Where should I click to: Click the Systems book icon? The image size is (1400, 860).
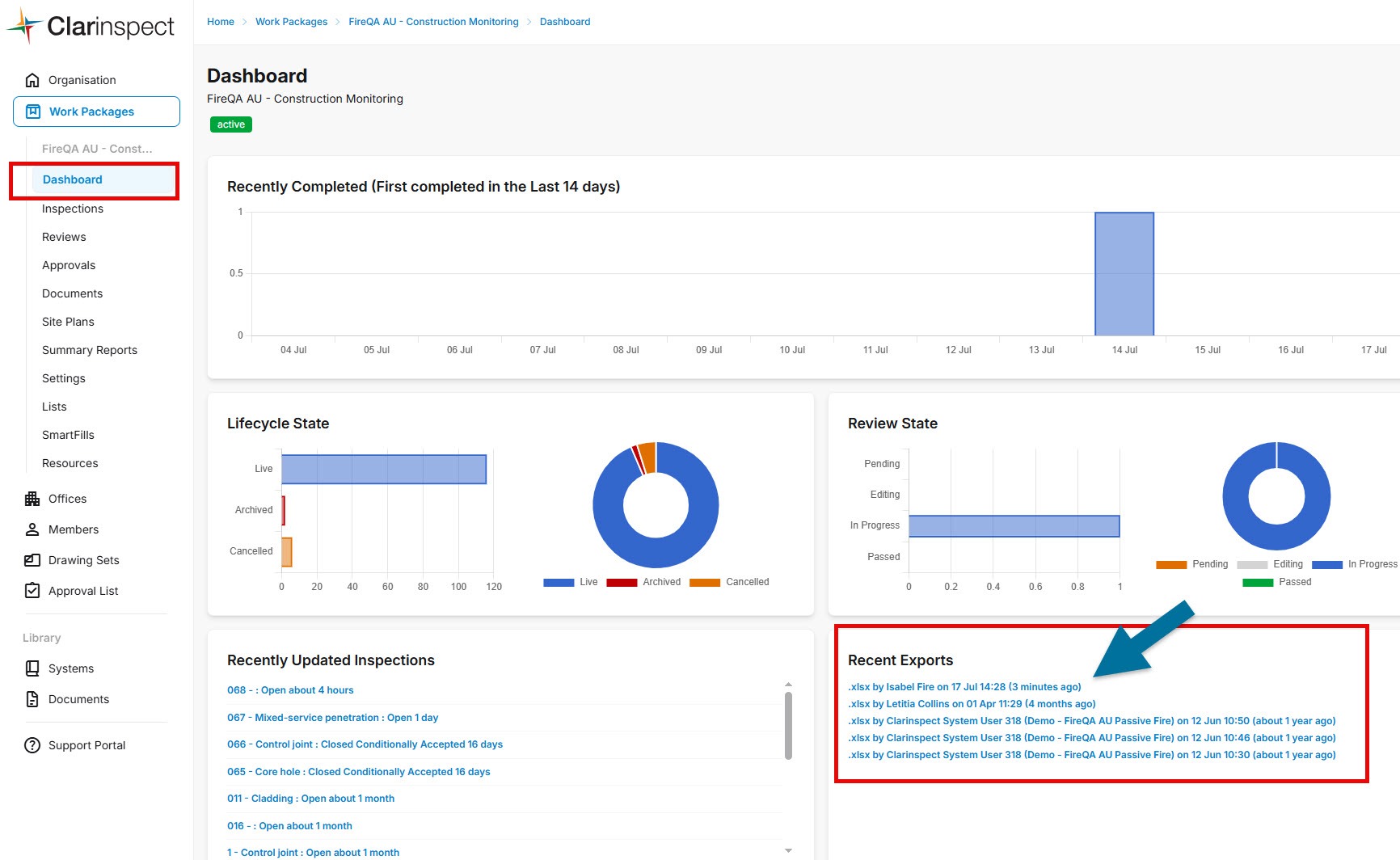pyautogui.click(x=32, y=668)
